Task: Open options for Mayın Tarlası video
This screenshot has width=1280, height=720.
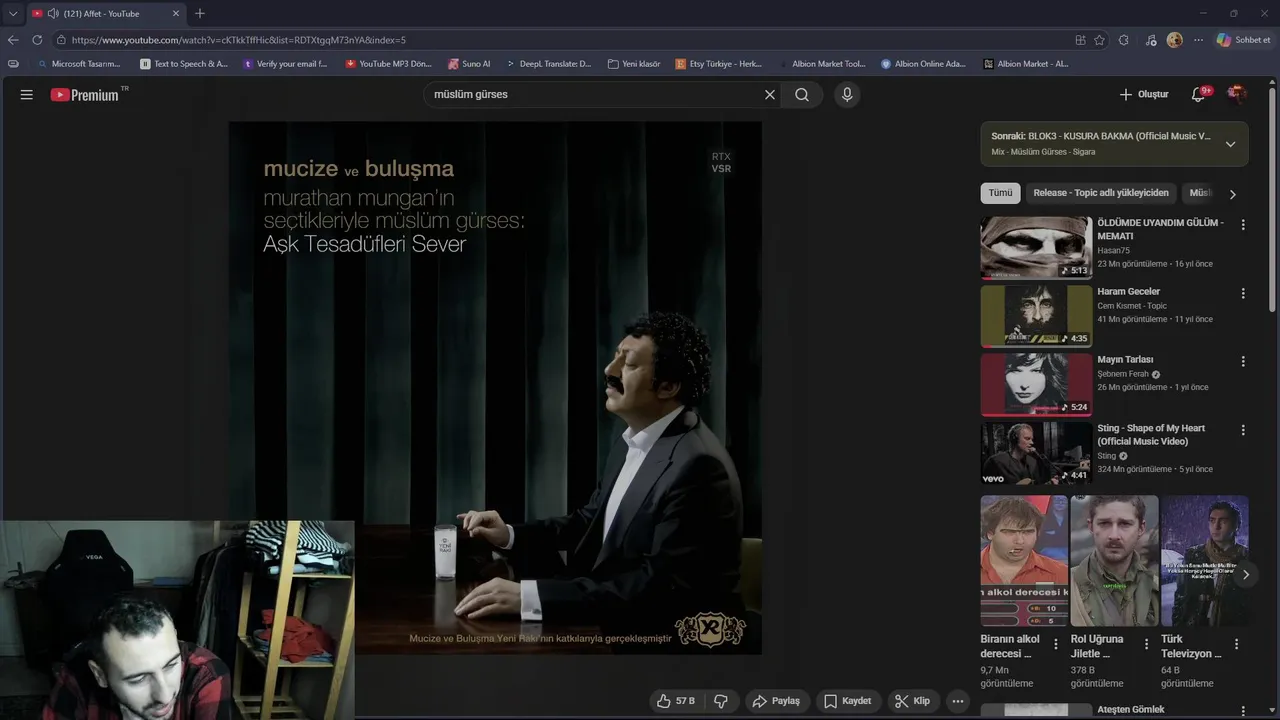Action: click(x=1243, y=362)
